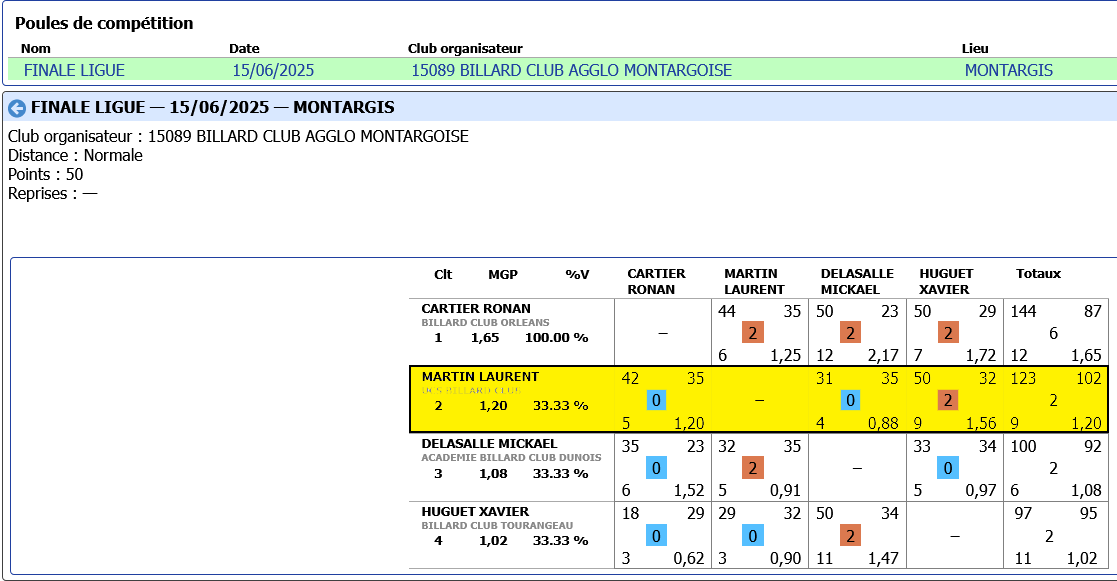Click orange 2 badge, Huguet row vs Delasalle Mickael

(850, 536)
